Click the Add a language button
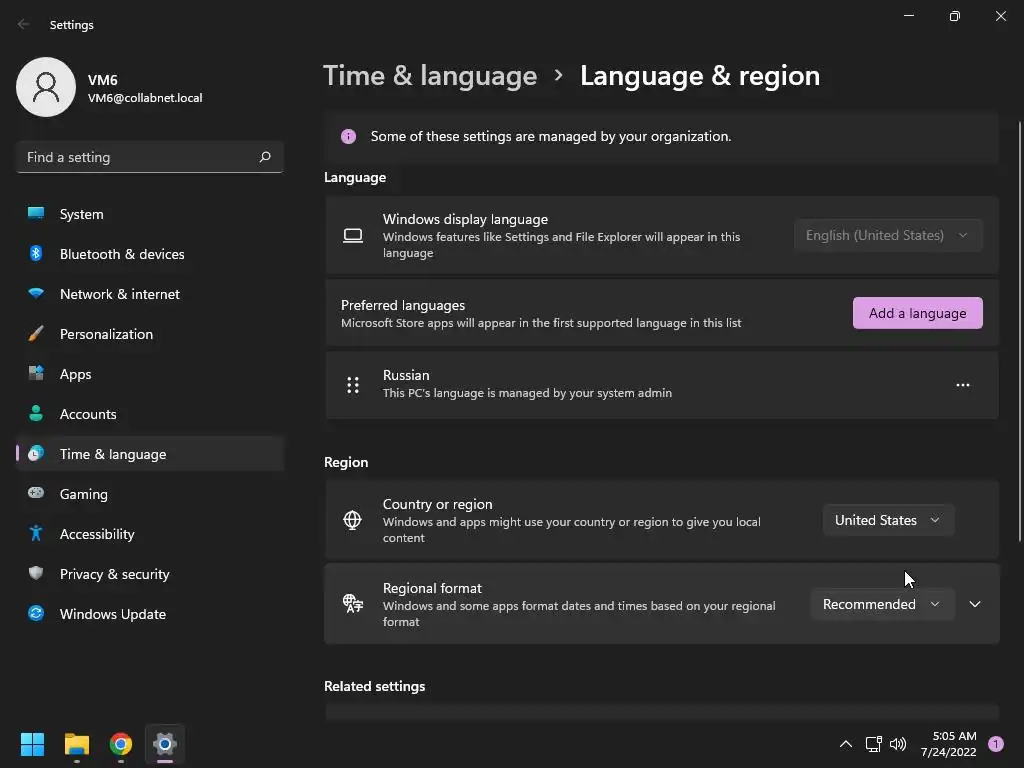The width and height of the screenshot is (1024, 768). pyautogui.click(x=918, y=313)
